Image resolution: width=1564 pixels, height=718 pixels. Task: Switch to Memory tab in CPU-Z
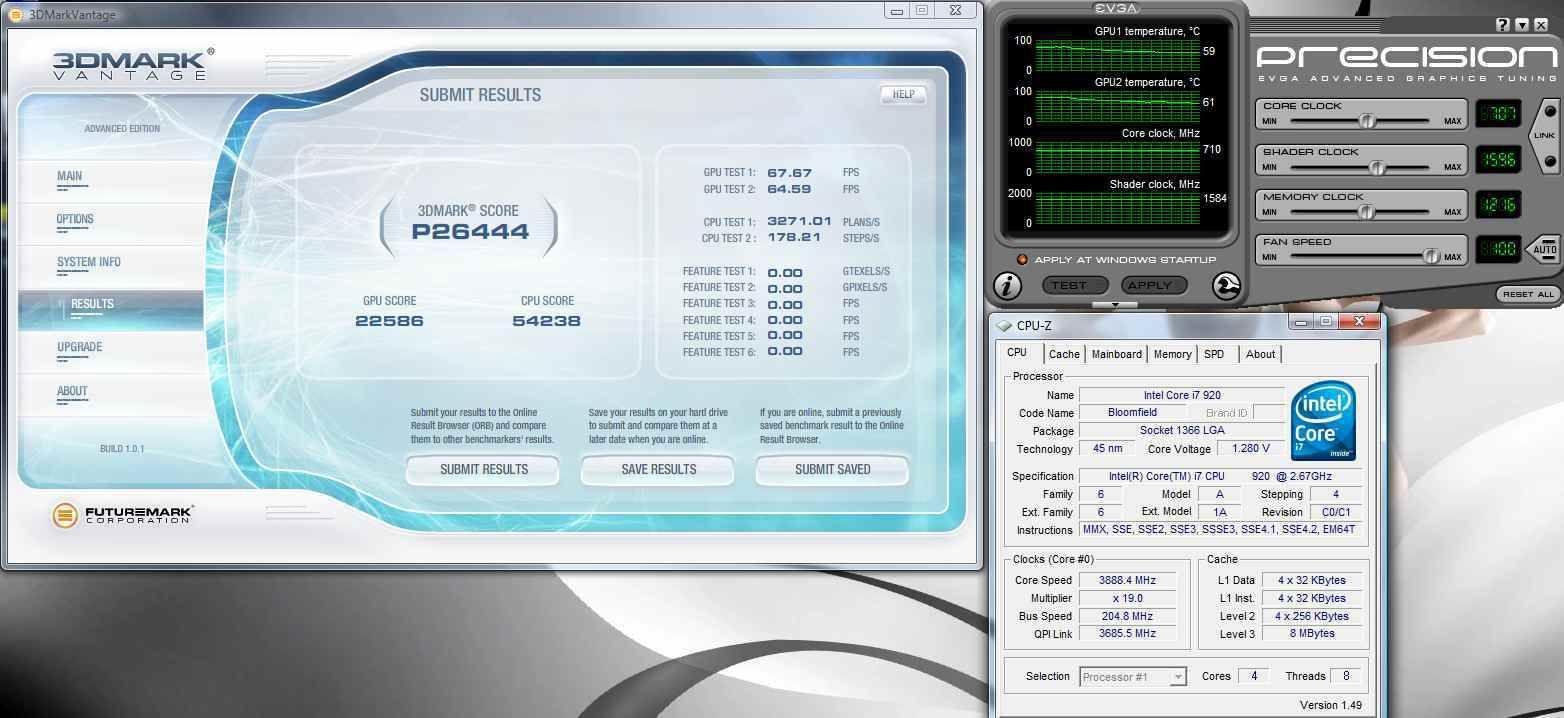point(1172,354)
